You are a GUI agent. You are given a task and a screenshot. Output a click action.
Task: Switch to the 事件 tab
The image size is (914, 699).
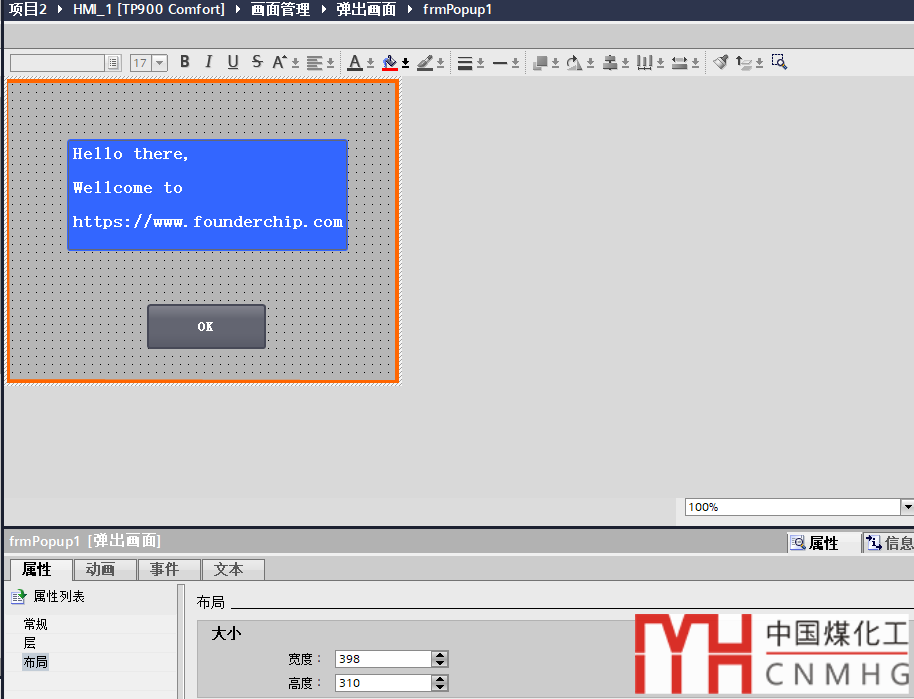pyautogui.click(x=164, y=569)
